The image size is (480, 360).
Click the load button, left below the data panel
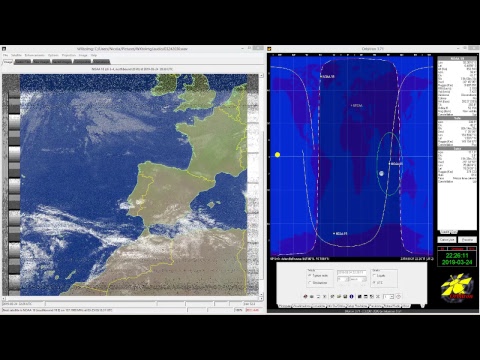(447, 240)
